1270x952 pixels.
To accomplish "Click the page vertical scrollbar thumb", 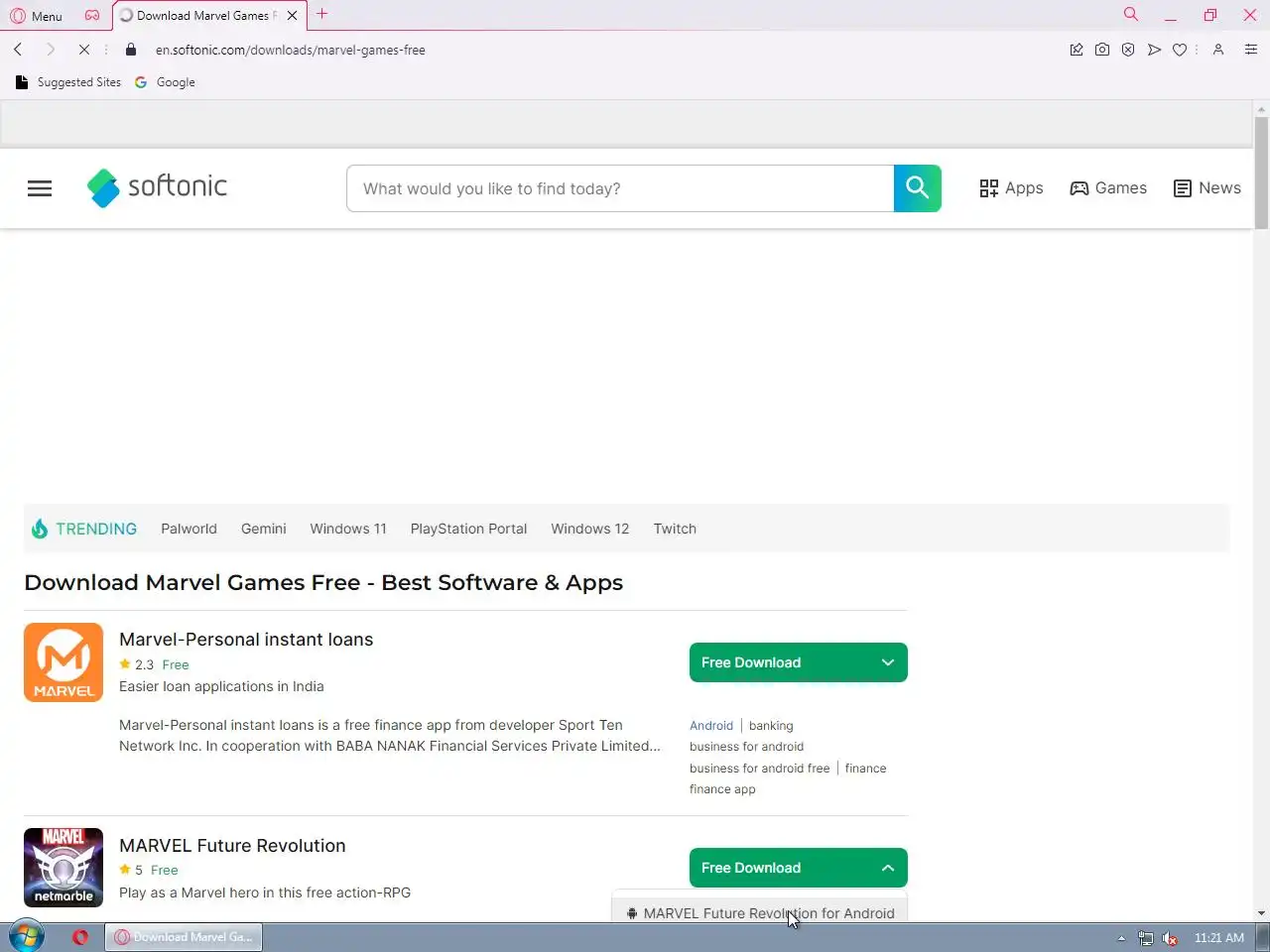I will click(1261, 174).
